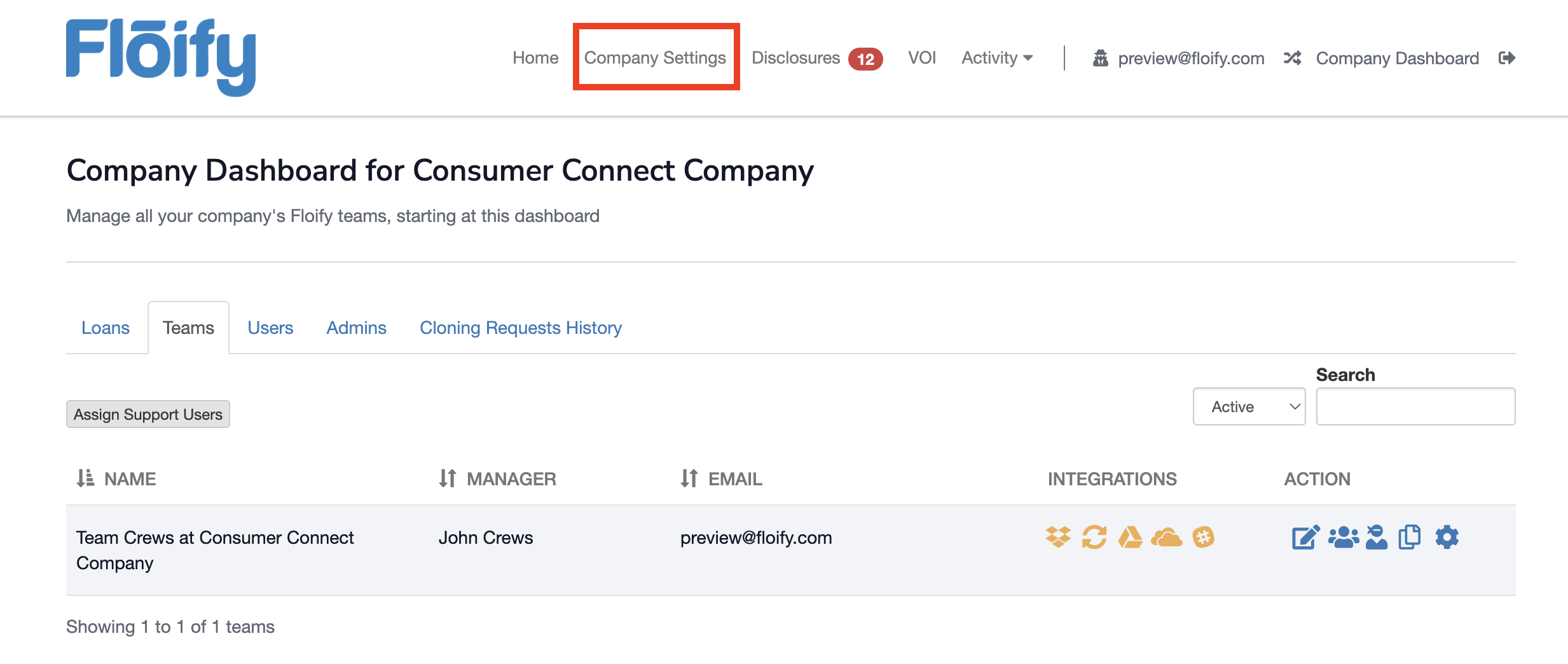Viewport: 1568px width, 664px height.
Task: Click the logout icon in header
Action: (x=1506, y=59)
